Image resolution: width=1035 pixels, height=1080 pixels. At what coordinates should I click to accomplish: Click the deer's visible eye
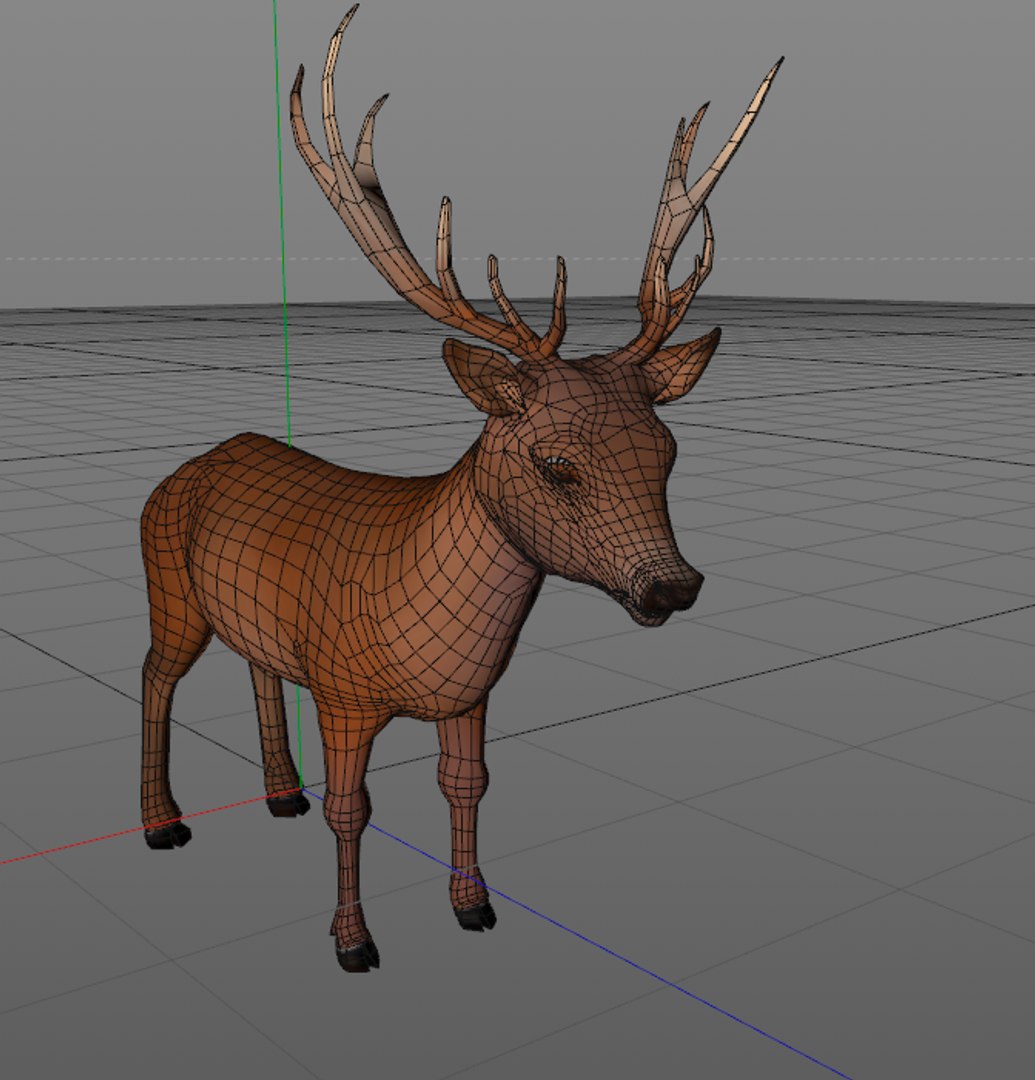coord(560,468)
